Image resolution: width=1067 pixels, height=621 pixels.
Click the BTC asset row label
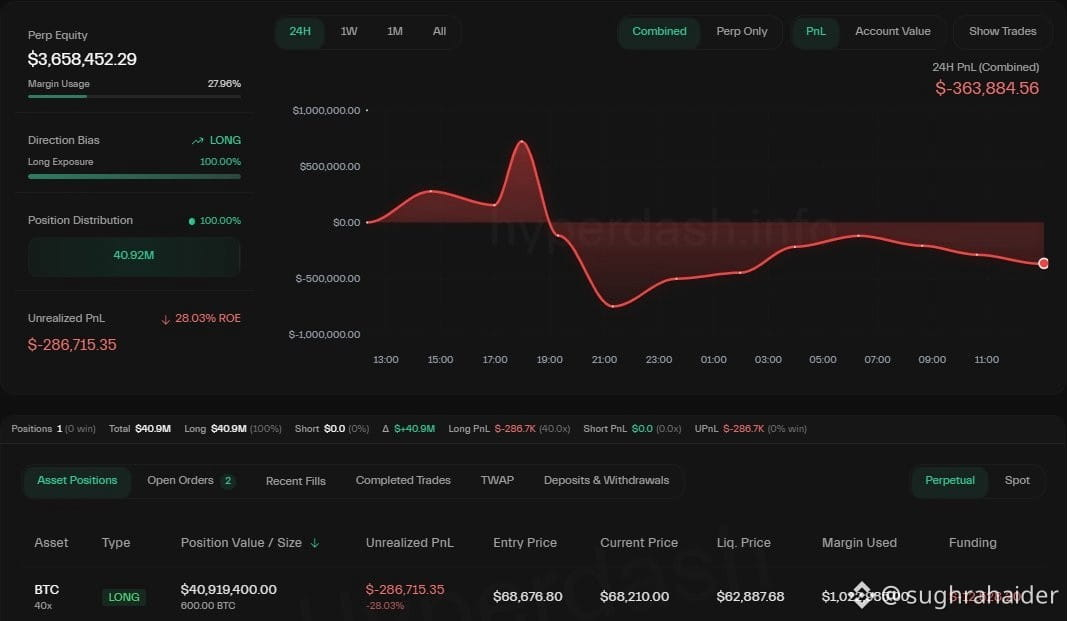46,589
